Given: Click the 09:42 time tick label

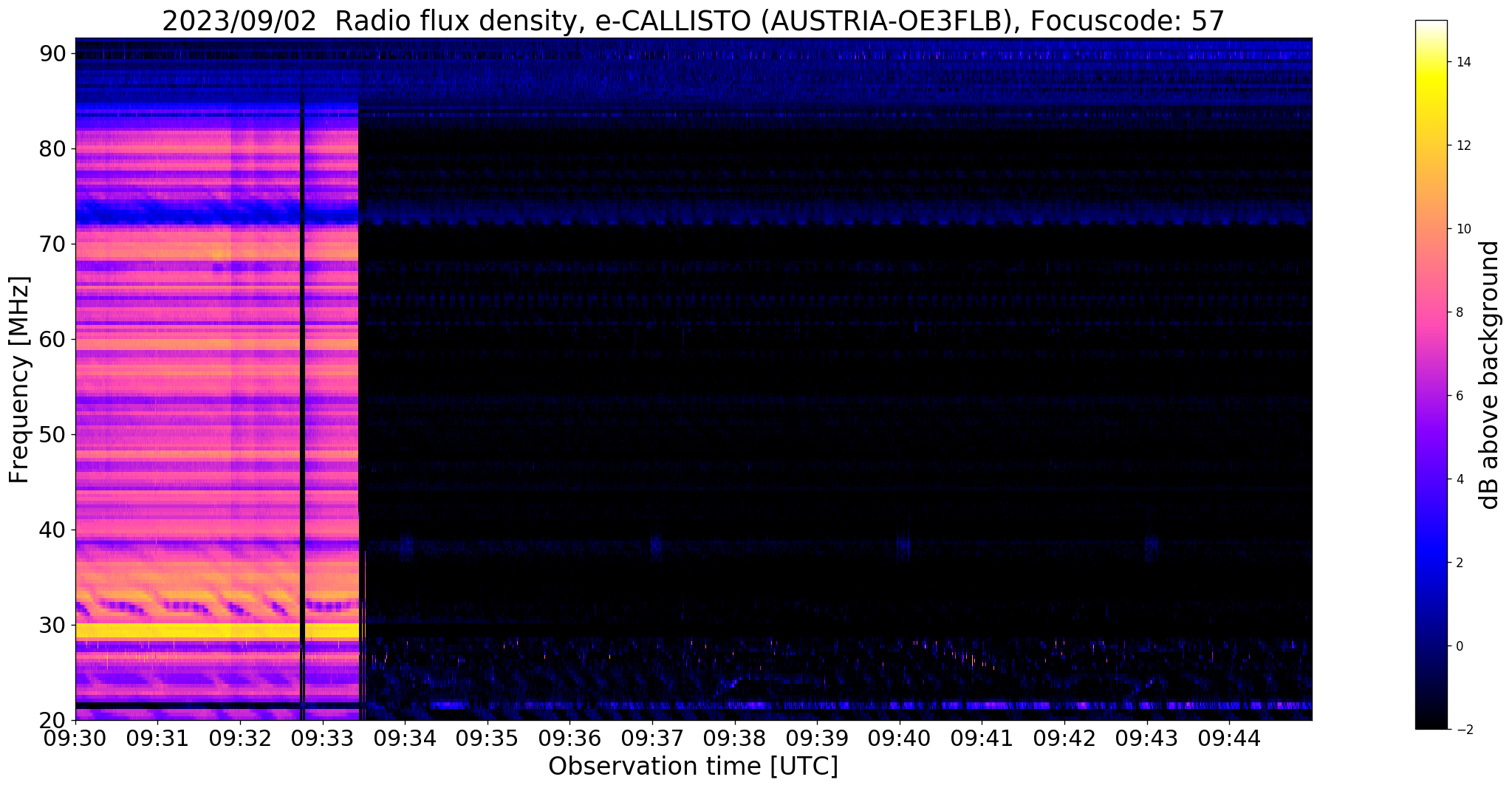Looking at the screenshot, I should 1065,737.
